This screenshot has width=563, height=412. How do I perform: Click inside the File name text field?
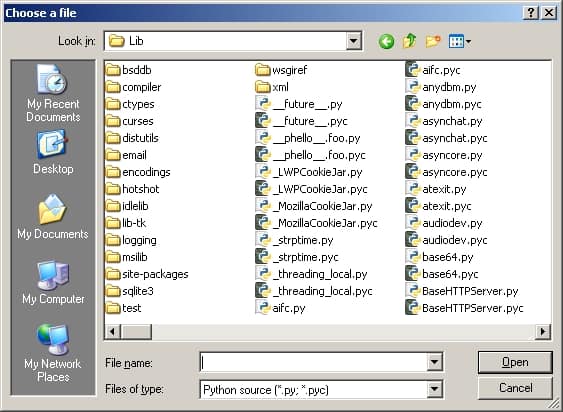click(x=313, y=362)
